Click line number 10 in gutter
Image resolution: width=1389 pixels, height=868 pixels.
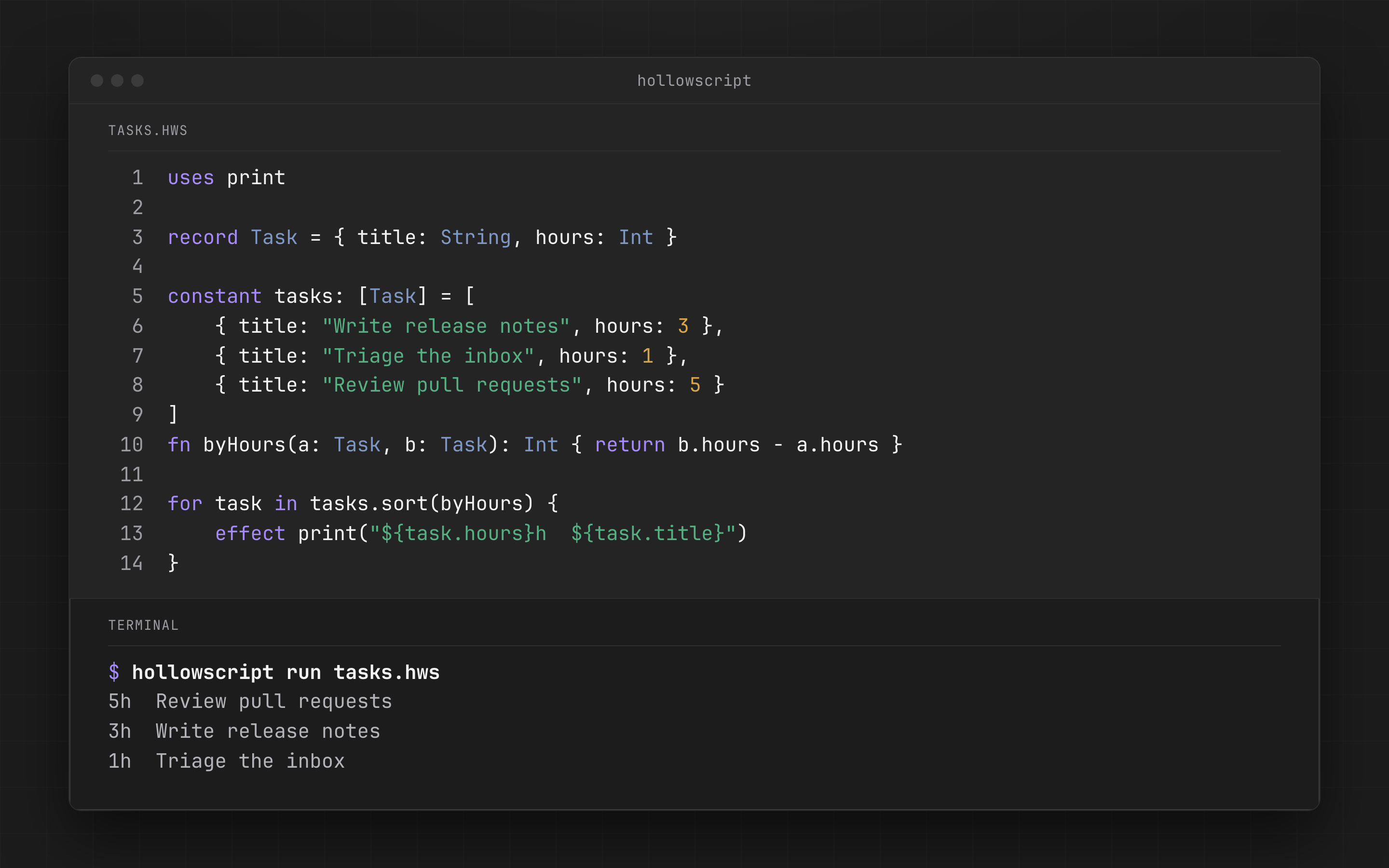(x=132, y=445)
